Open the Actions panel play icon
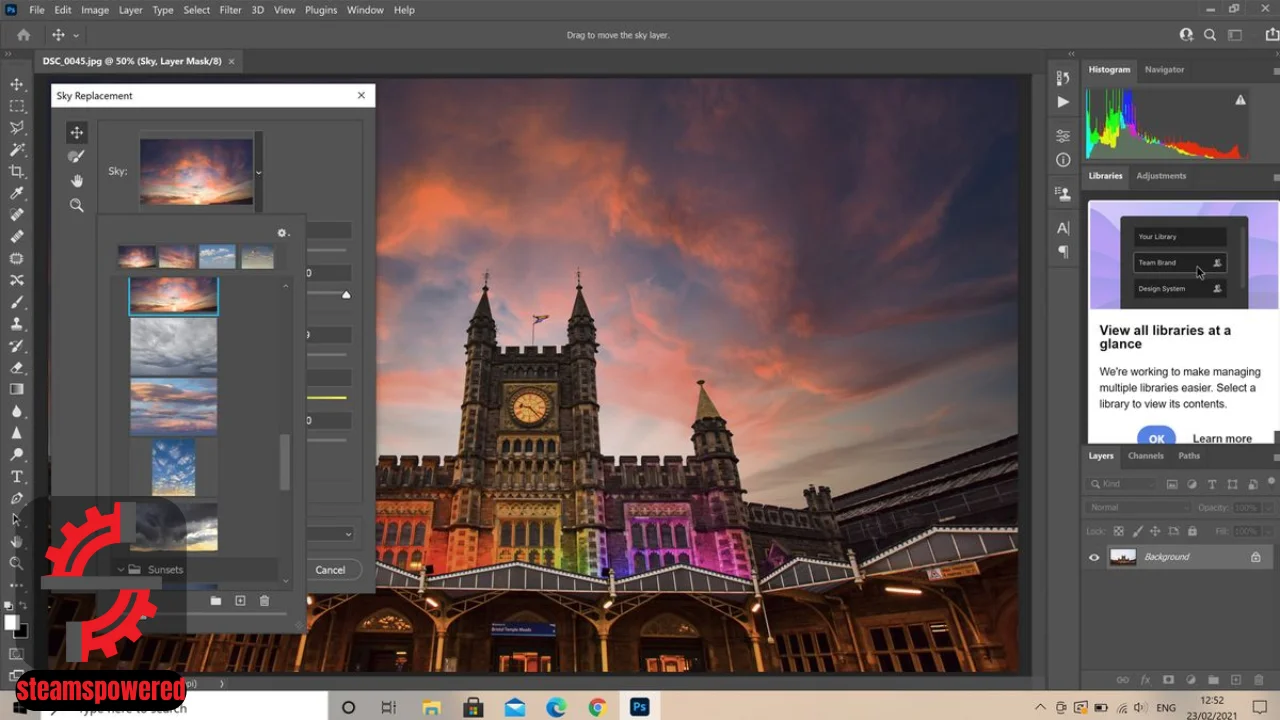 [x=1063, y=102]
